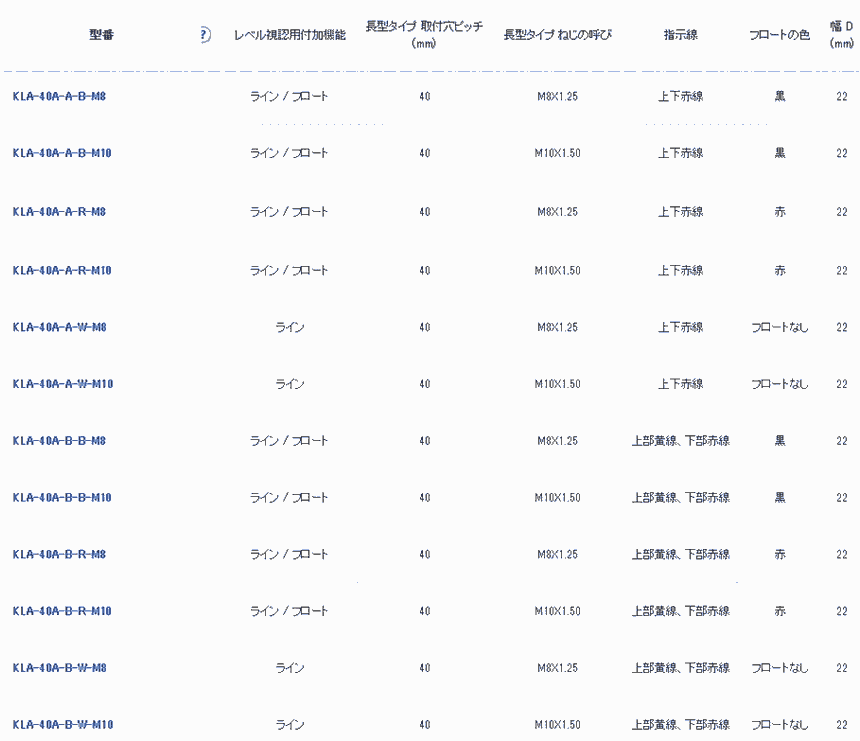The width and height of the screenshot is (860, 741).
Task: Open part number KLA-40A-A-B-M8
Action: click(59, 97)
